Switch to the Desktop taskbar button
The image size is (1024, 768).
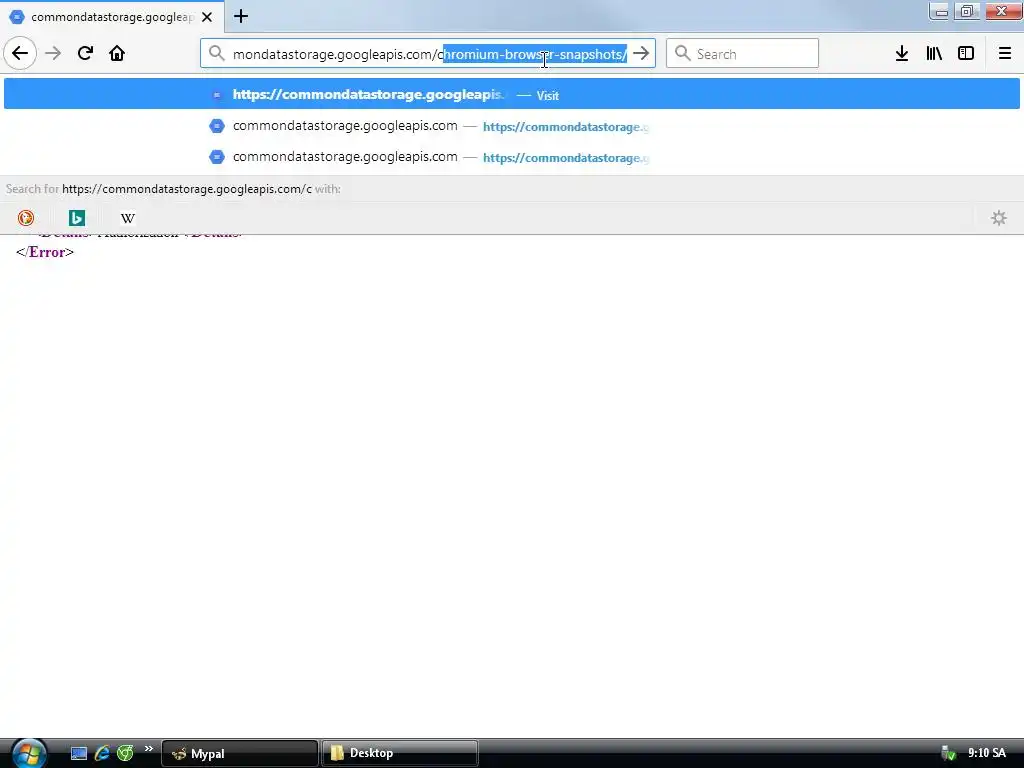[x=400, y=754]
